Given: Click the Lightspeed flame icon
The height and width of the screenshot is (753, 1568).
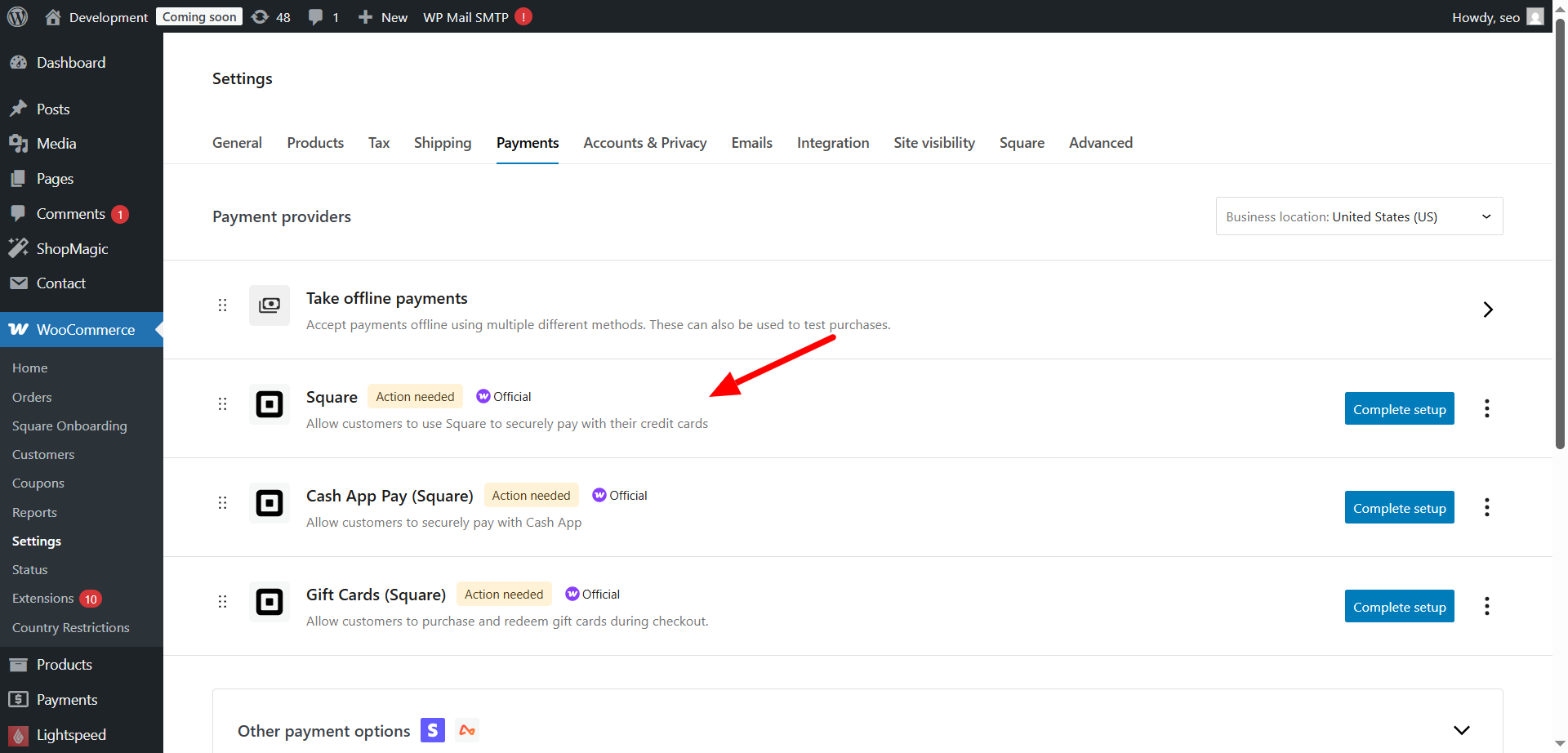Looking at the screenshot, I should click(x=18, y=734).
